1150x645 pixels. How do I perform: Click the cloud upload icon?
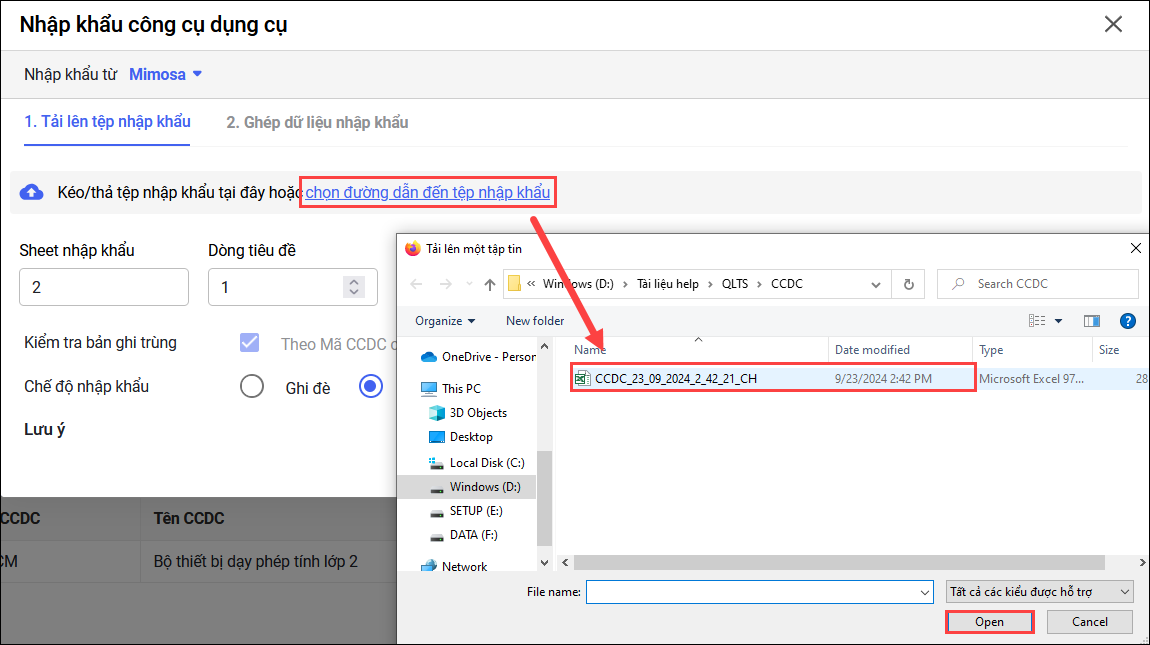(31, 192)
